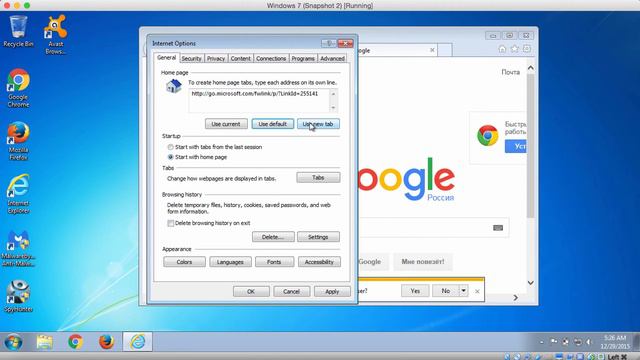This screenshot has width=640, height=360.
Task: Launch Firefox from the taskbar
Action: [107, 342]
